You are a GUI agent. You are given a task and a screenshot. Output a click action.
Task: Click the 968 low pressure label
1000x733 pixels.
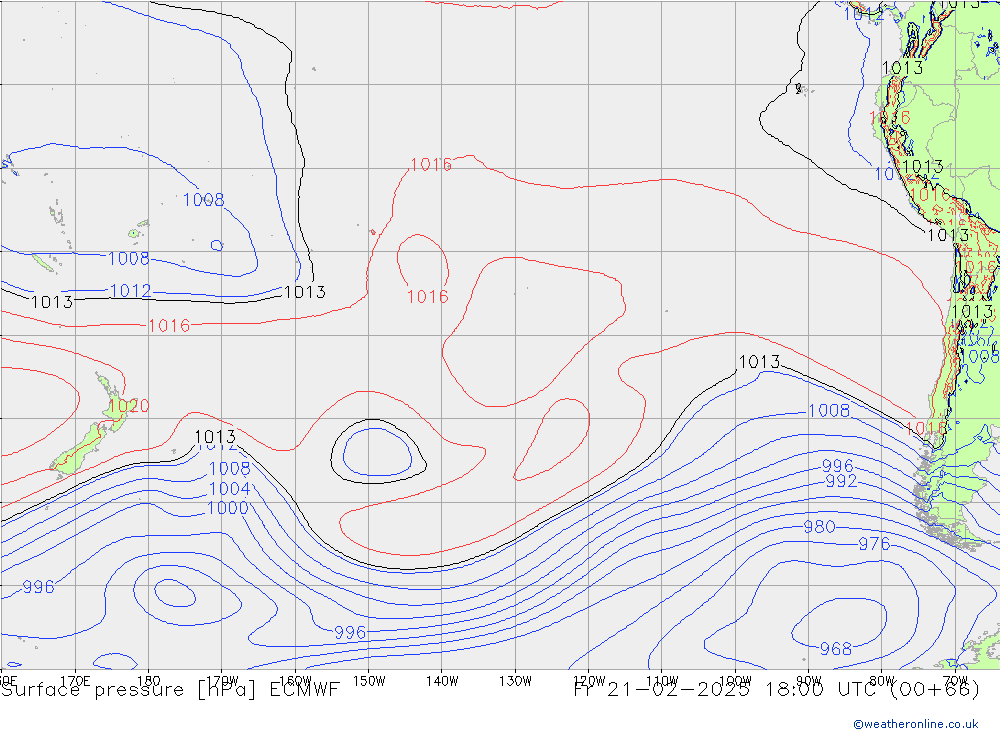[835, 649]
